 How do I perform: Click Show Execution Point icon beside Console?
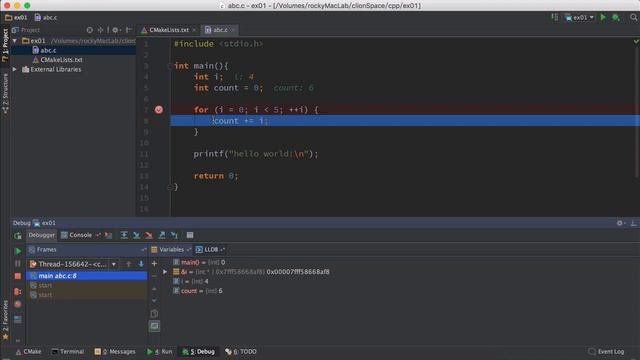(x=108, y=235)
